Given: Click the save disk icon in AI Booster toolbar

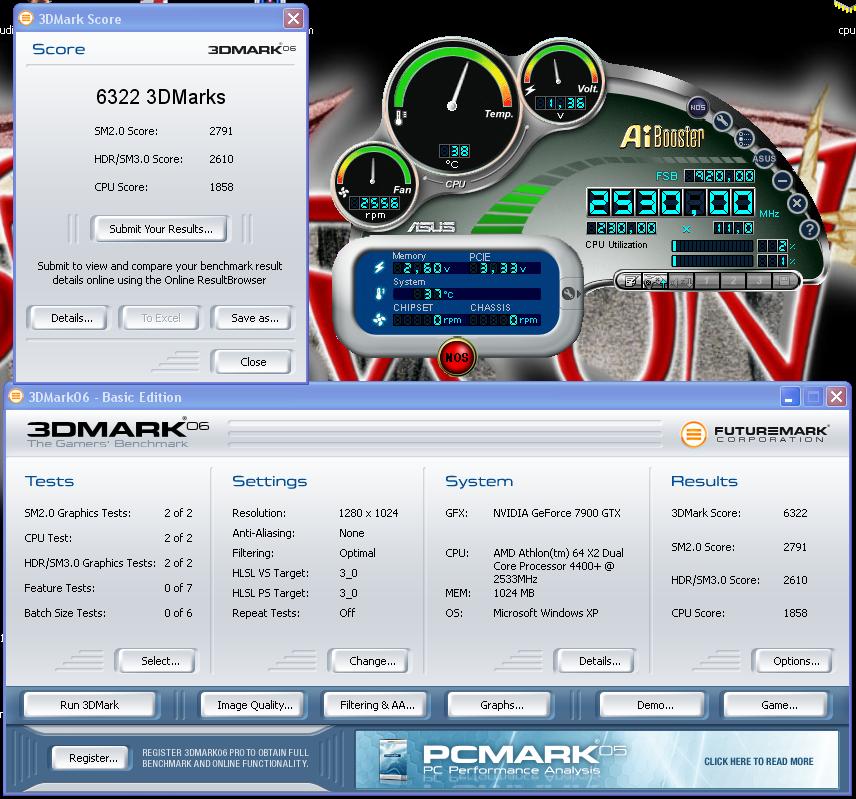Looking at the screenshot, I should coord(784,281).
